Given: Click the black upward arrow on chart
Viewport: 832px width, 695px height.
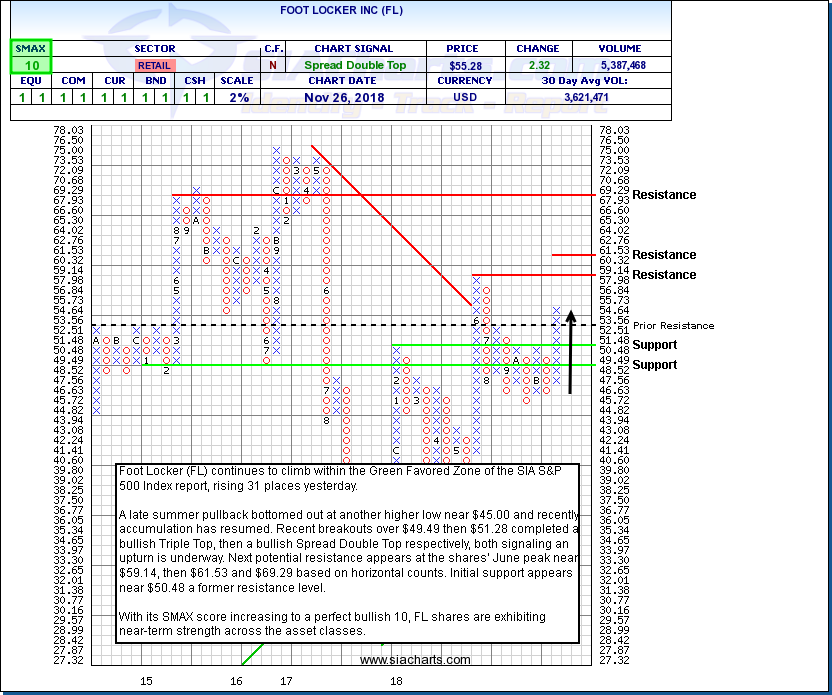Looking at the screenshot, I should pyautogui.click(x=570, y=350).
